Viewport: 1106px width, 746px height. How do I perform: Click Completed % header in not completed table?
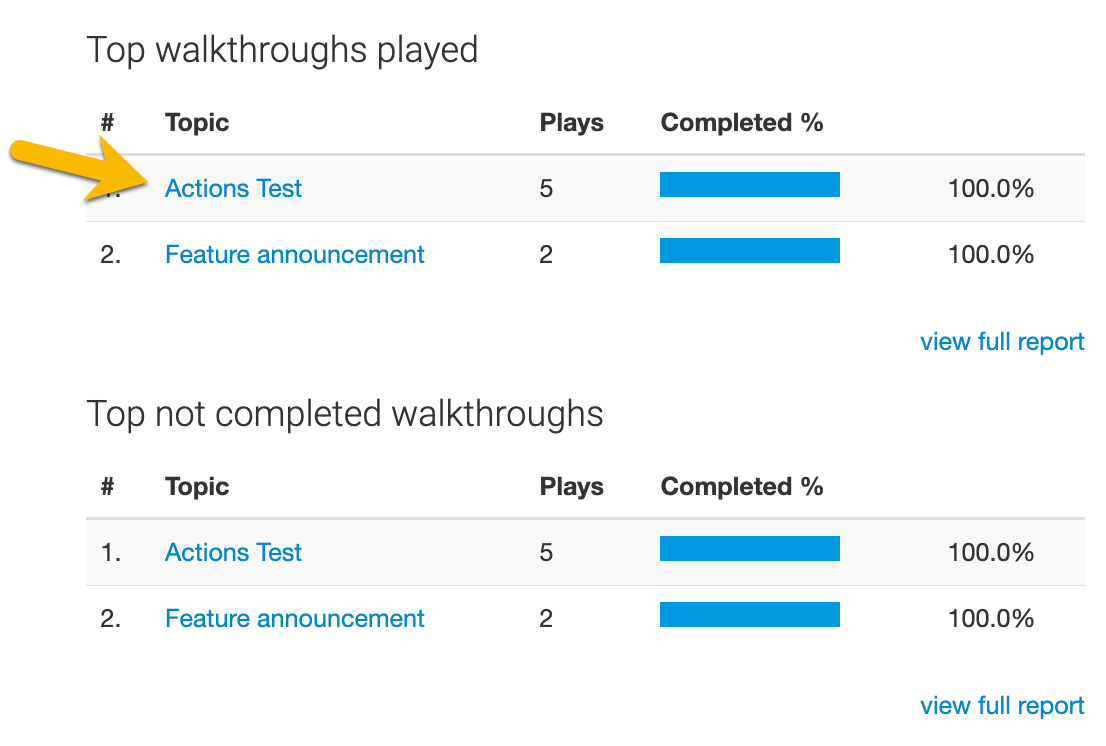741,487
